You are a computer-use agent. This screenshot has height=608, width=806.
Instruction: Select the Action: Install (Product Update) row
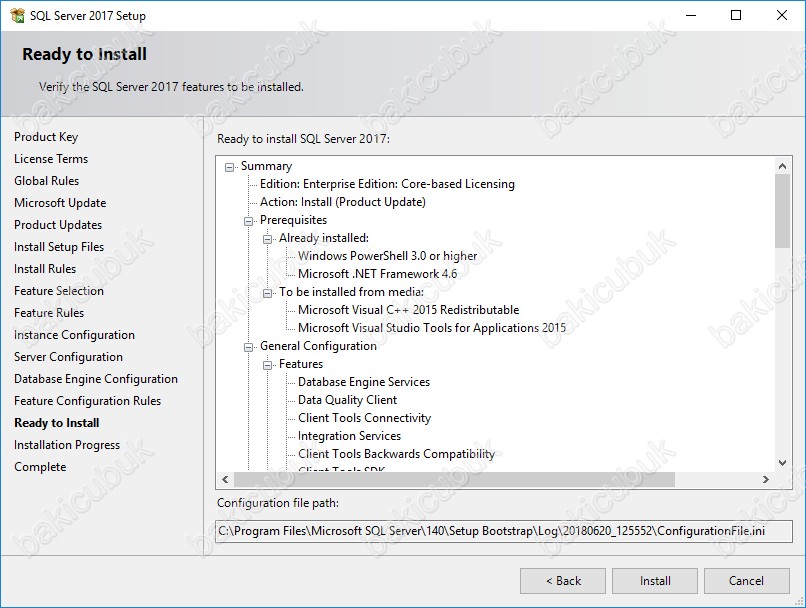[343, 202]
